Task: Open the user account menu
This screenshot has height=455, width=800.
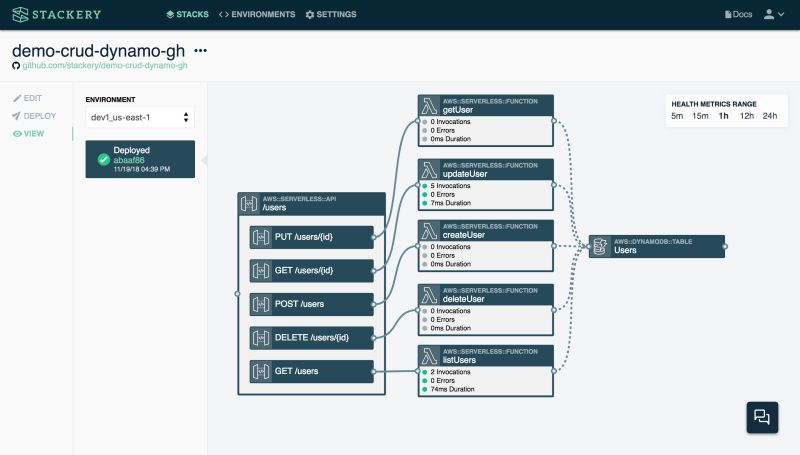Action: [773, 14]
